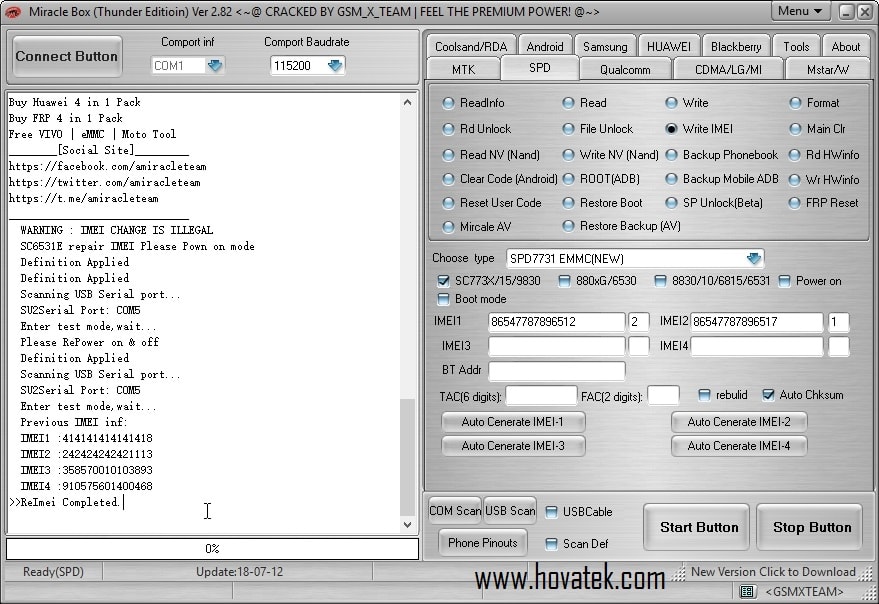Switch to the MTK tab
The width and height of the screenshot is (879, 604).
tap(463, 70)
